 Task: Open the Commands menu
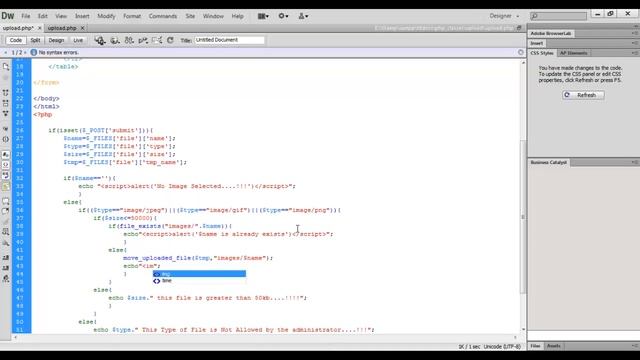[x=162, y=16]
